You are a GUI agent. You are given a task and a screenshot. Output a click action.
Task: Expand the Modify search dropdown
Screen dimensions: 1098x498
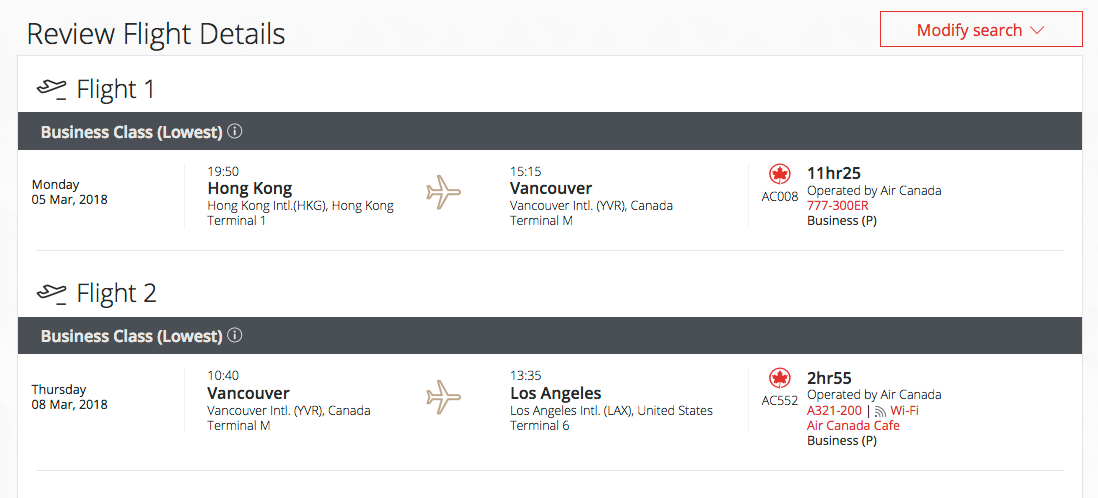(x=981, y=30)
